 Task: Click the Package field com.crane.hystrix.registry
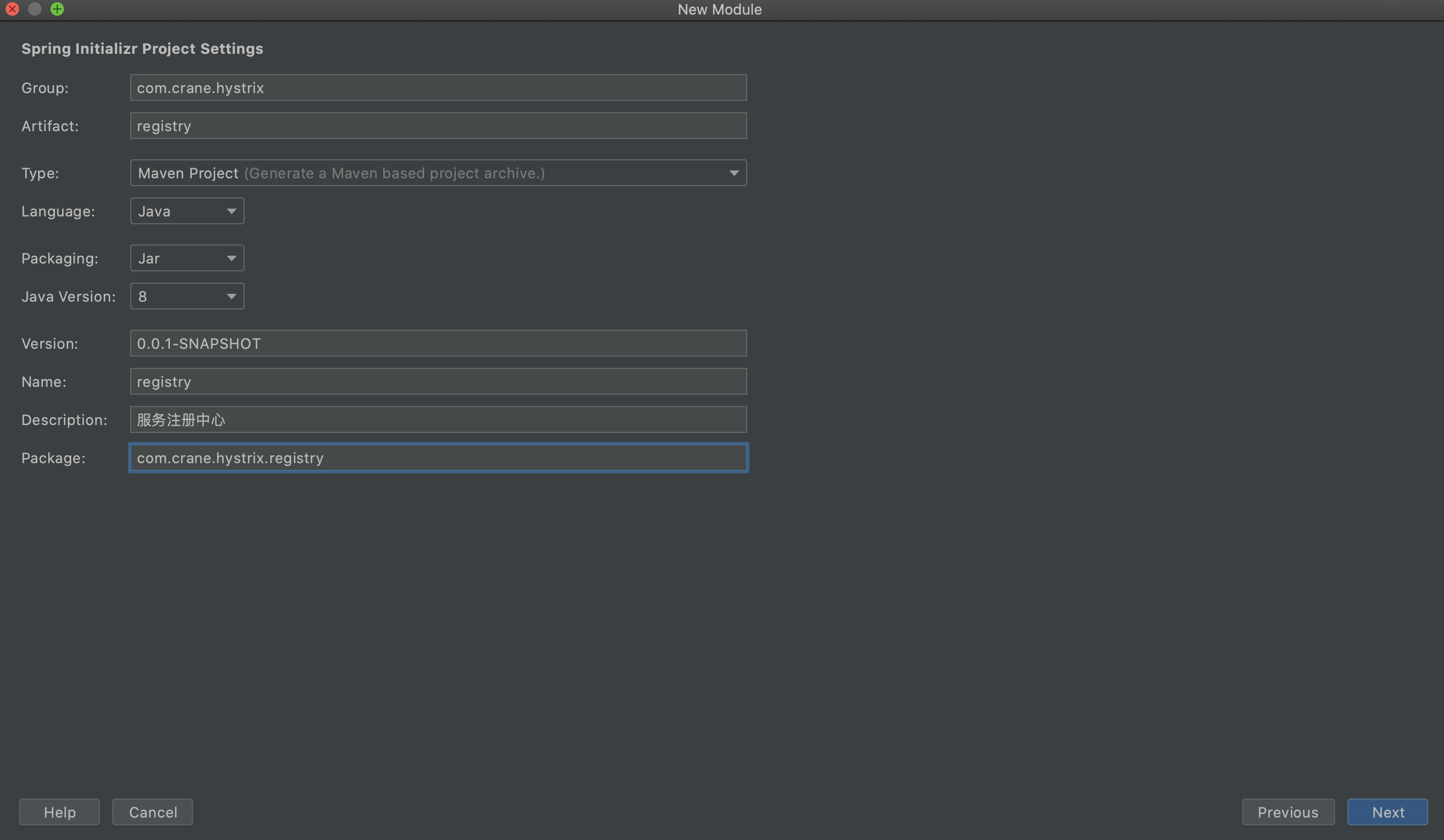438,458
